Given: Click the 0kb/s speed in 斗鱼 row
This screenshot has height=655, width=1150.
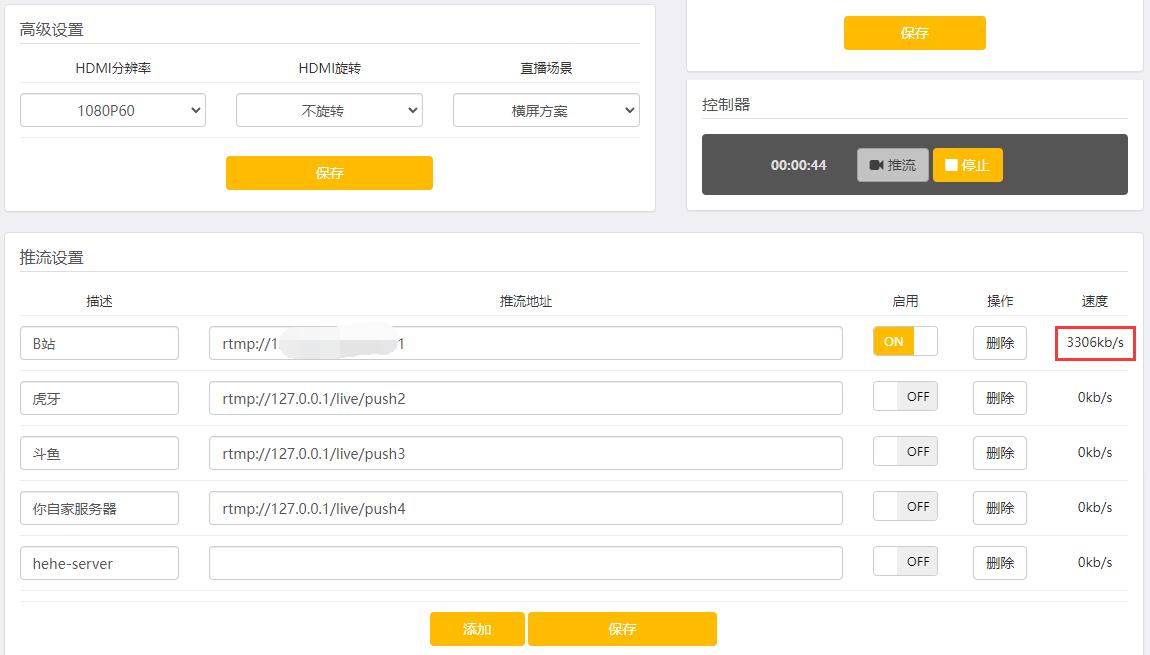Looking at the screenshot, I should coord(1095,453).
